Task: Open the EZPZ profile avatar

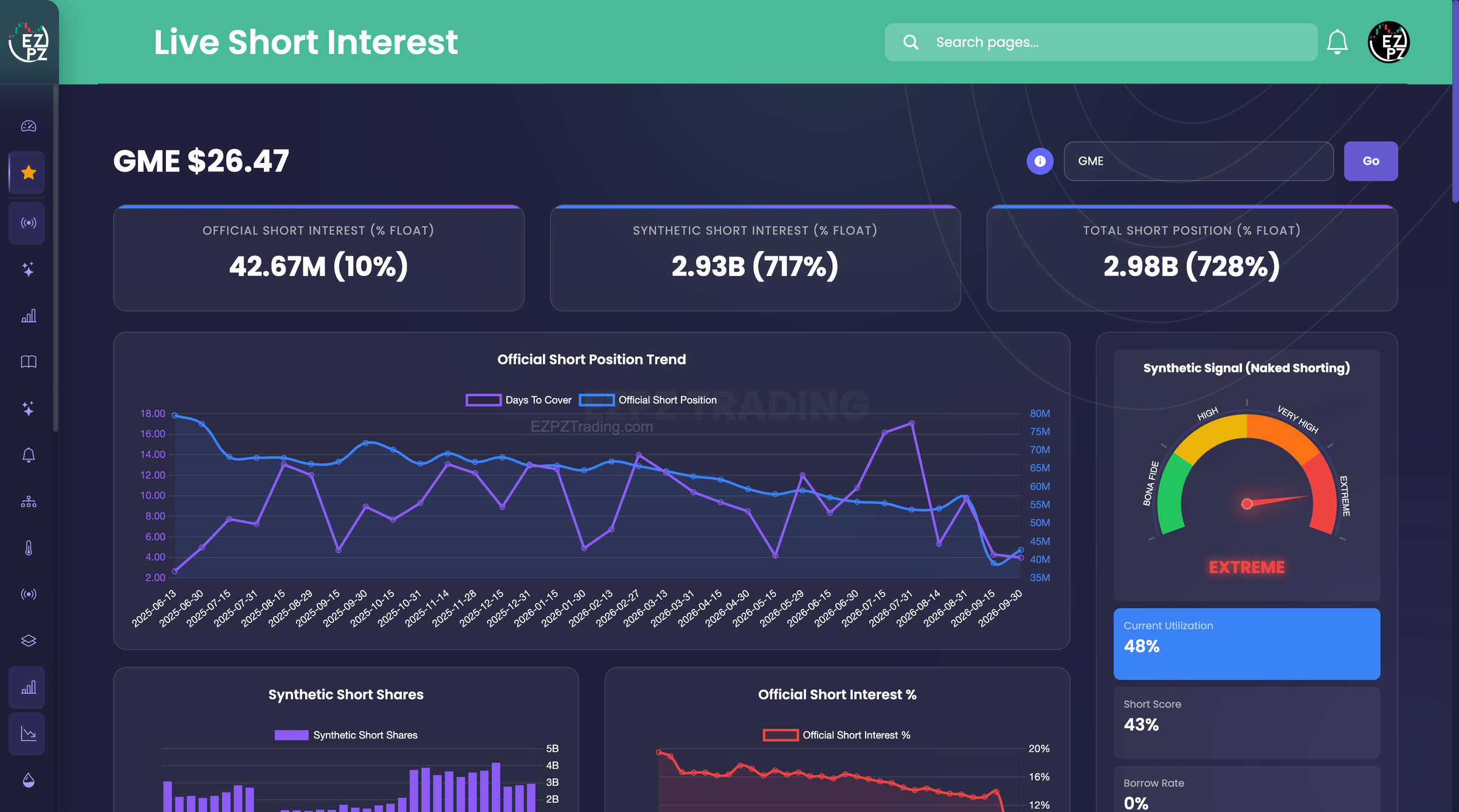Action: (1388, 42)
